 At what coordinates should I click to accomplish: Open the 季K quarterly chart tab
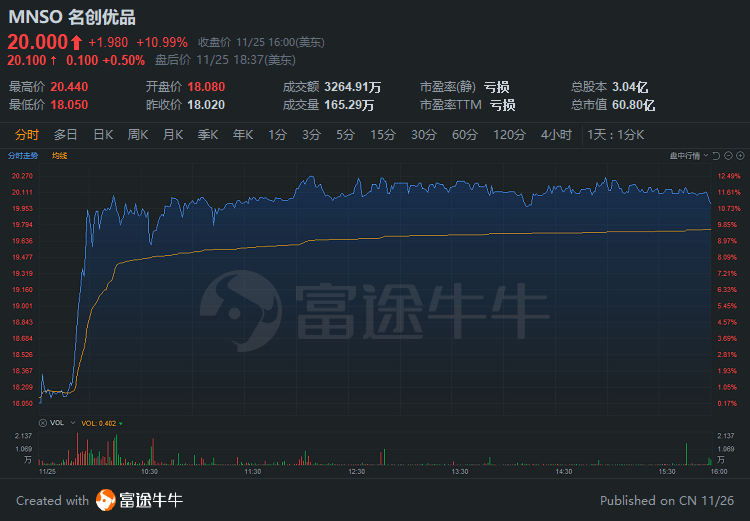(x=208, y=135)
